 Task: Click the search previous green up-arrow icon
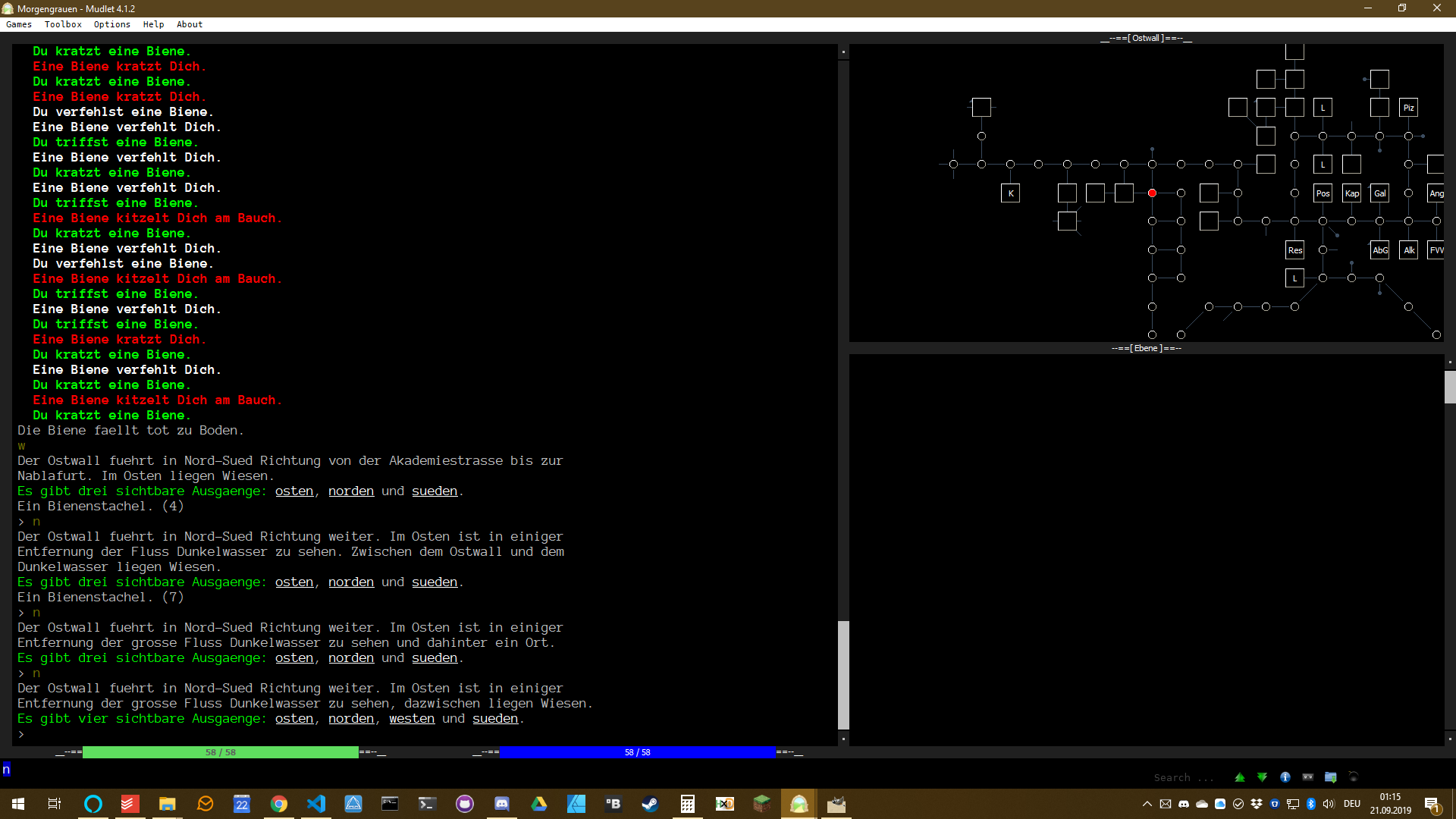(1240, 777)
